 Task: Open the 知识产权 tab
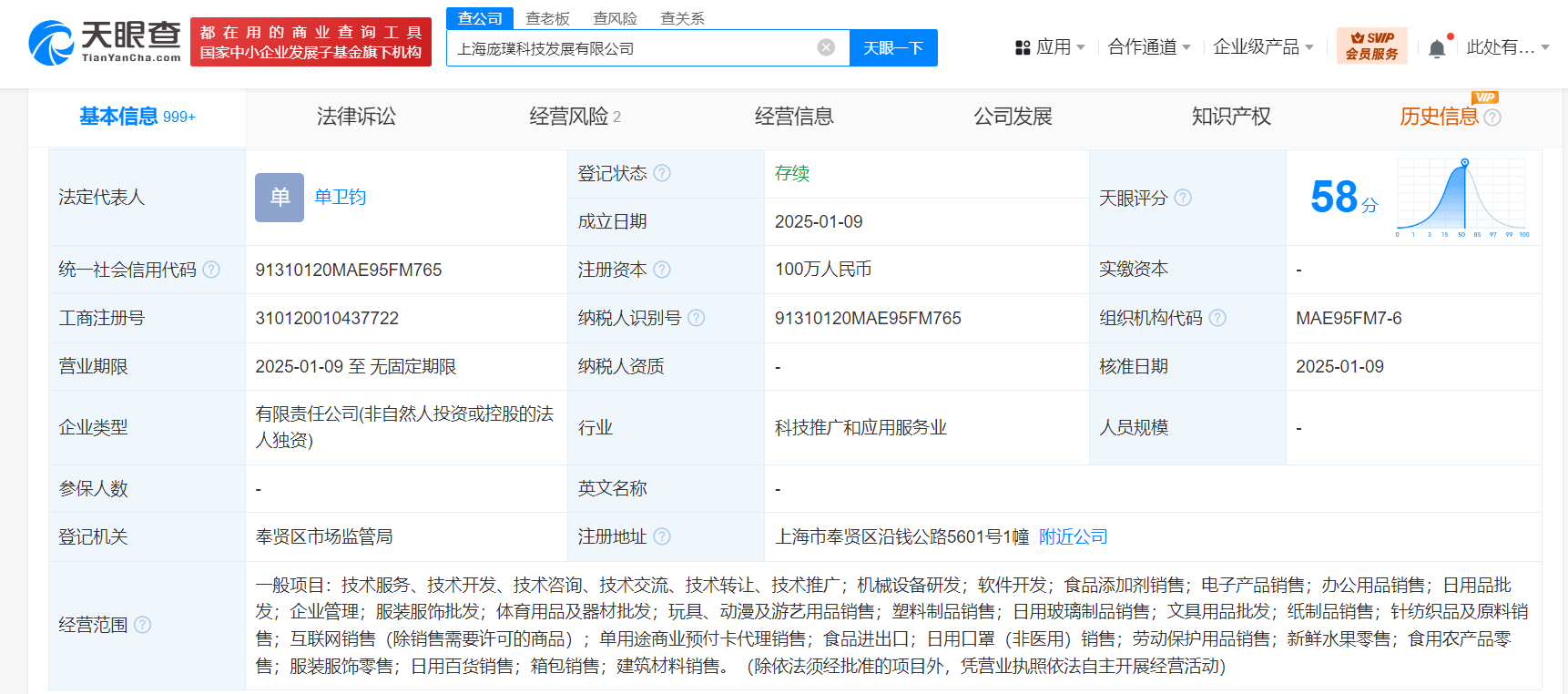[x=1231, y=117]
